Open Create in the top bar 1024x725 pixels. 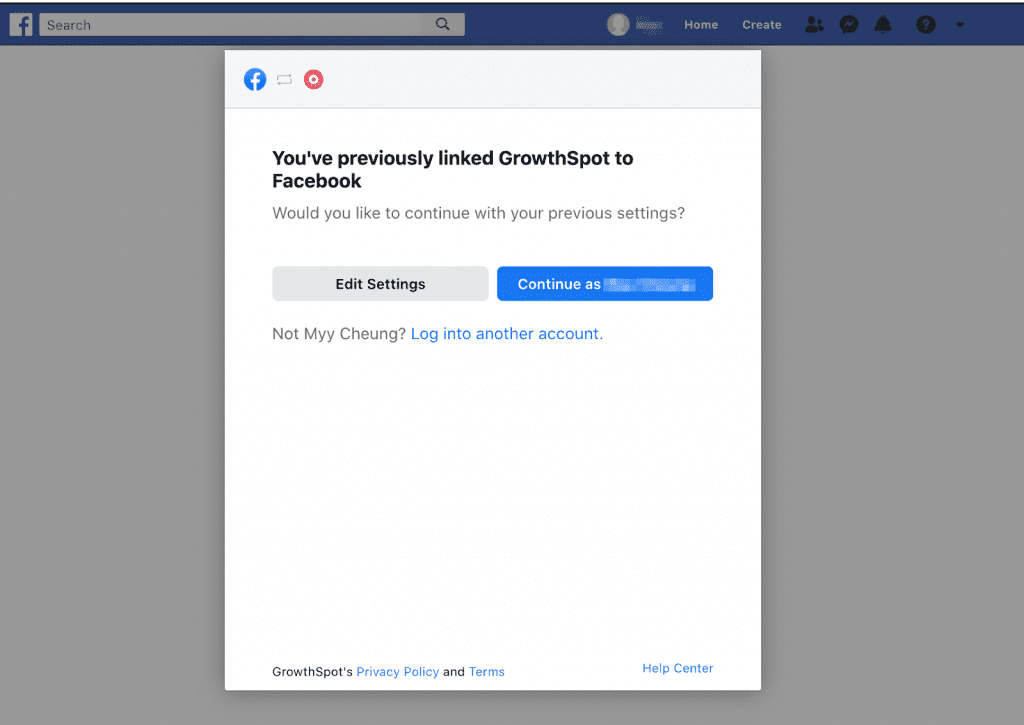761,25
